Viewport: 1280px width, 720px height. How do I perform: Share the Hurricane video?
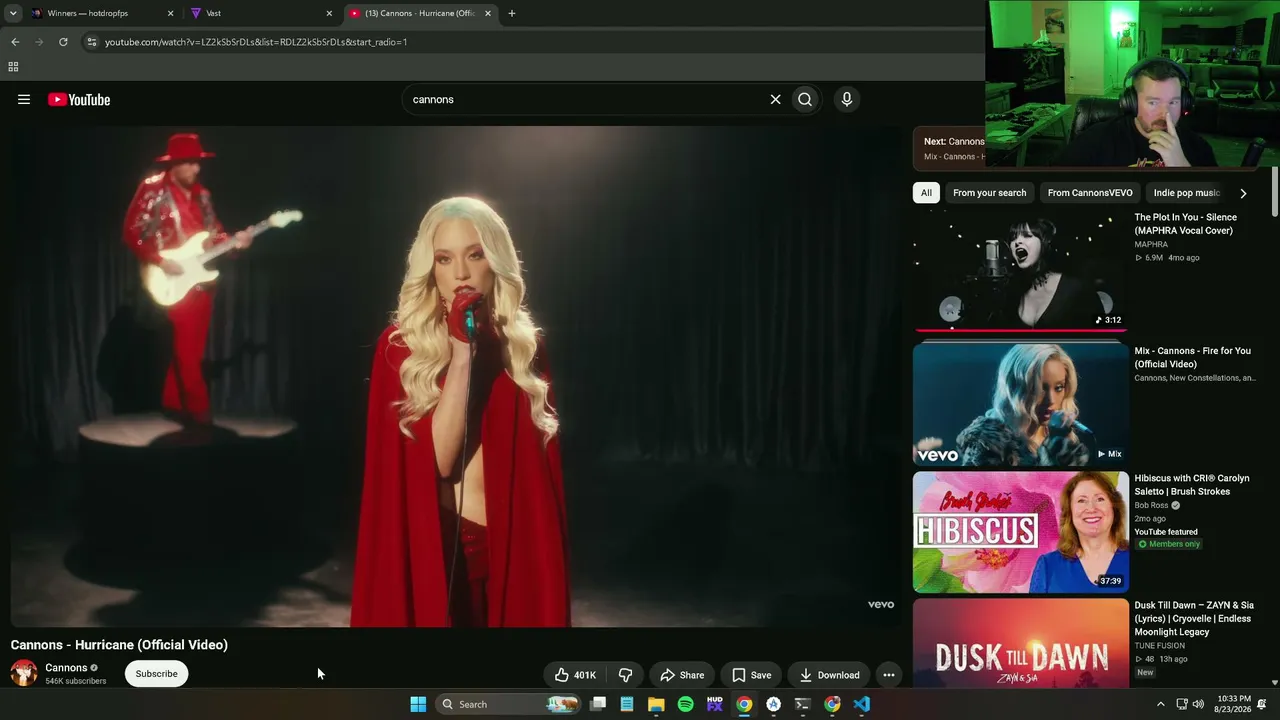(x=682, y=675)
